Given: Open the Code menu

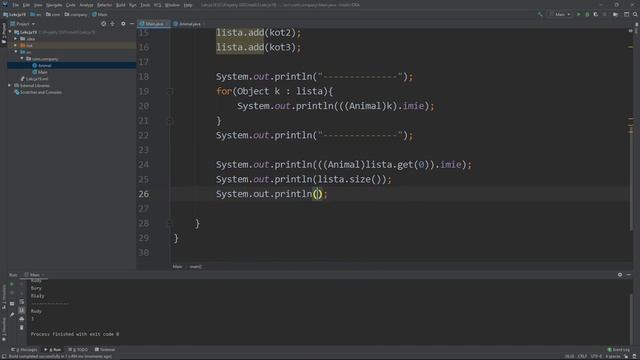Looking at the screenshot, I should click(x=71, y=5).
